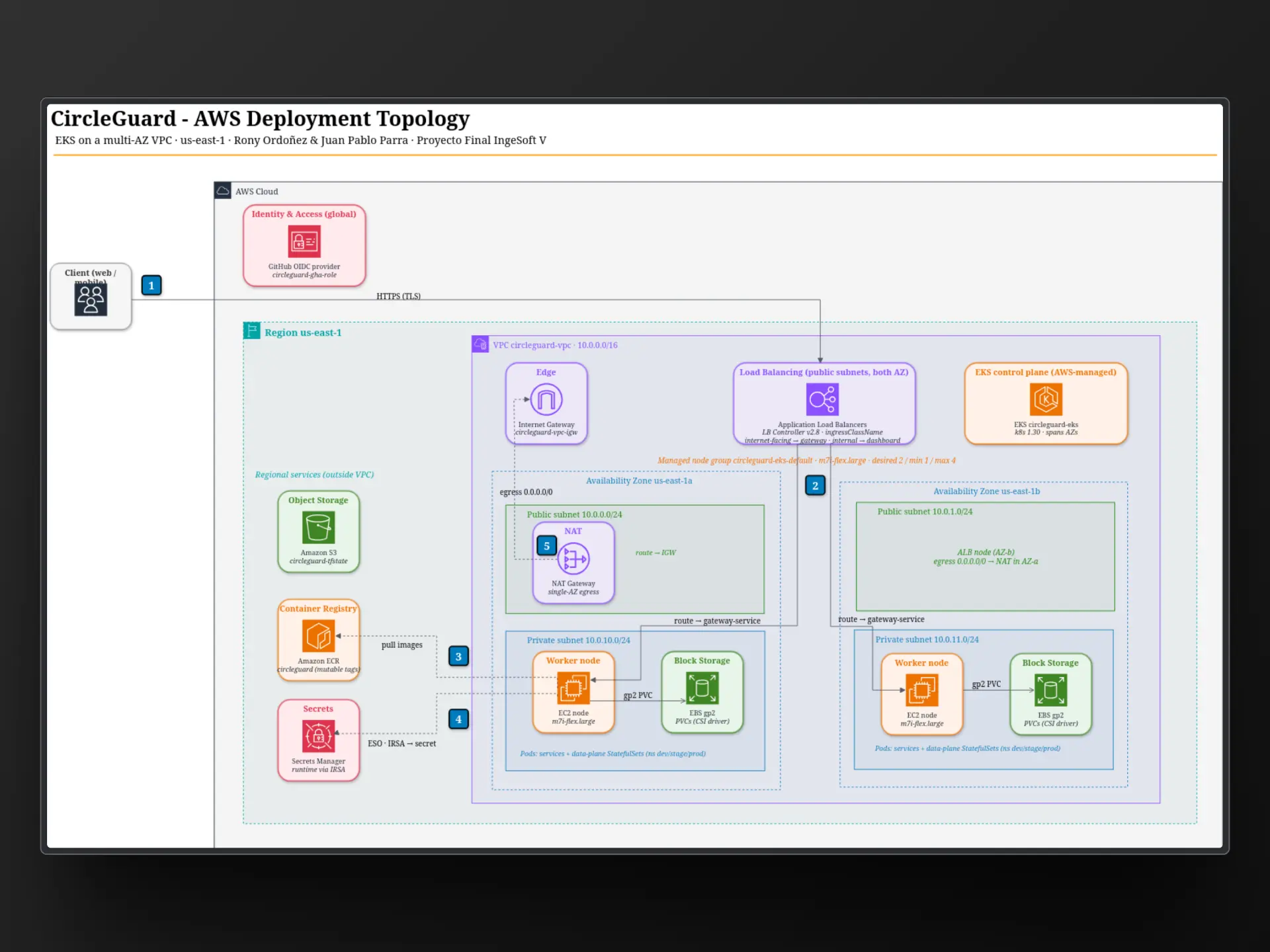Image resolution: width=1270 pixels, height=952 pixels.
Task: Click the VPC circleguard-vpc 10.0.0.0/16 label
Action: pos(555,345)
